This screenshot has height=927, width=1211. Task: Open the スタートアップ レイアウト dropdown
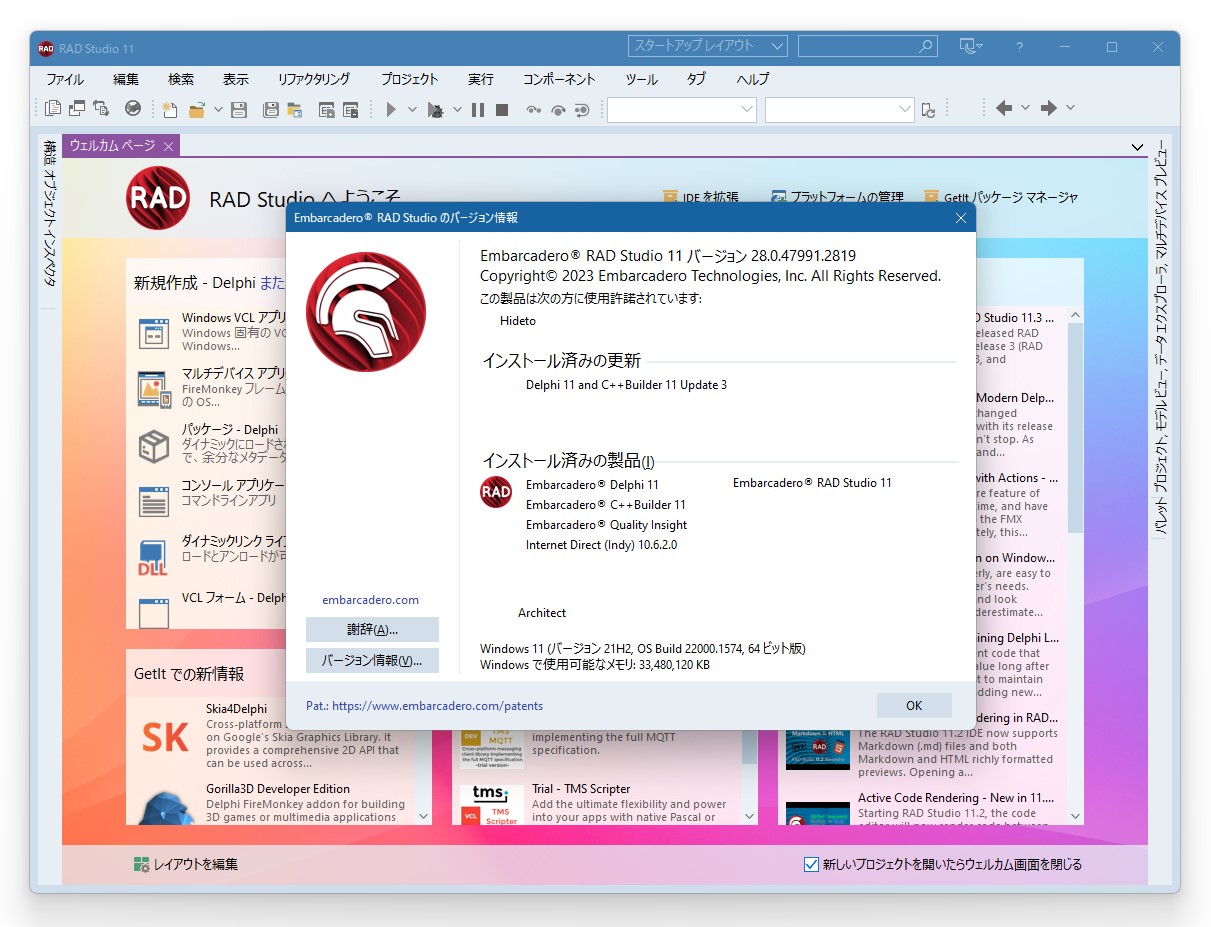coord(779,45)
